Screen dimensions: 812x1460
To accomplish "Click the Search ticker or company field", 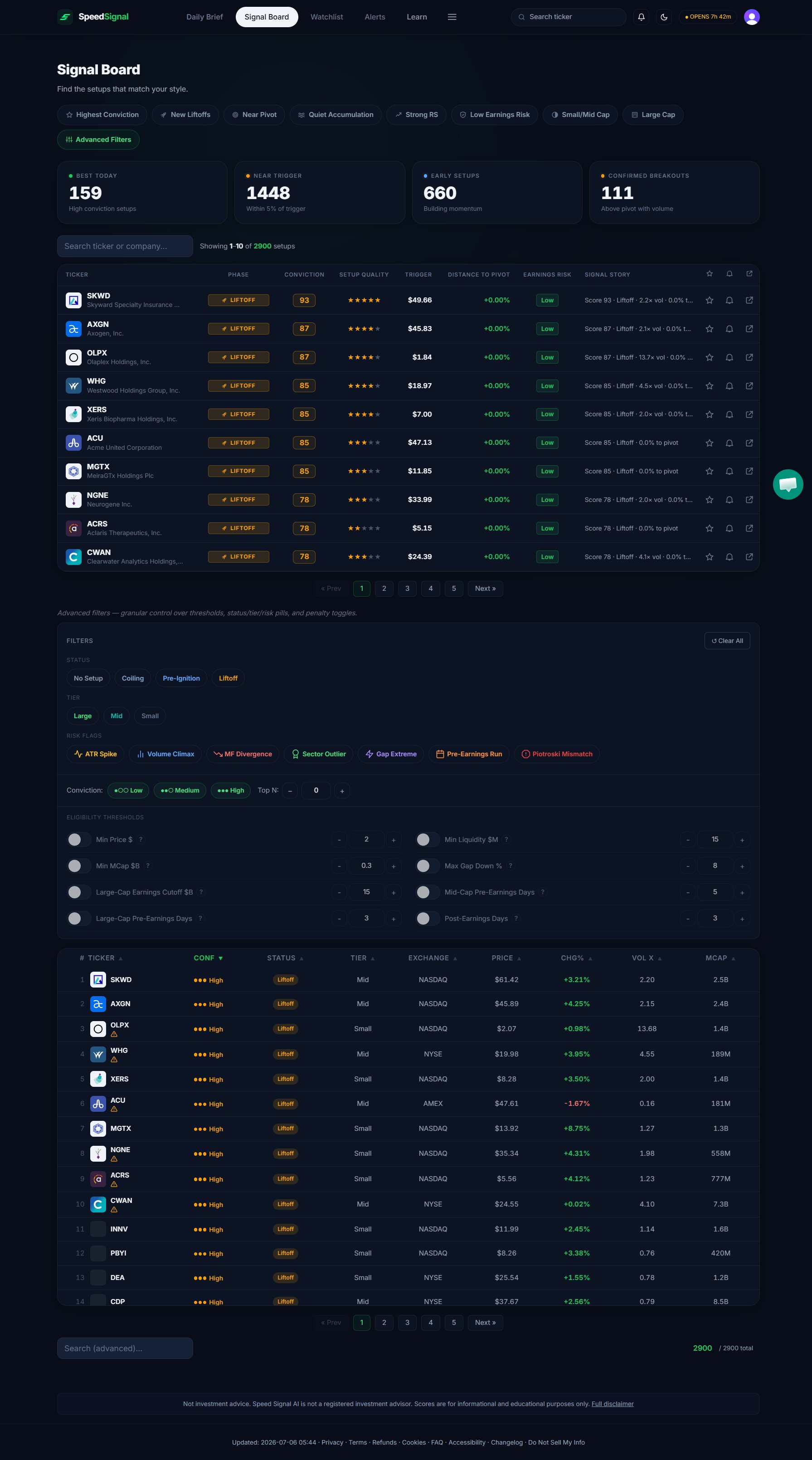I will point(125,246).
